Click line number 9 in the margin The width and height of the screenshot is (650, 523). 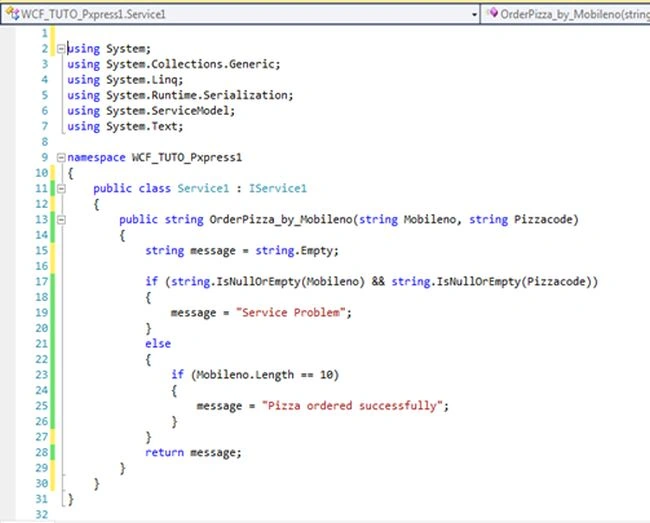(45, 157)
